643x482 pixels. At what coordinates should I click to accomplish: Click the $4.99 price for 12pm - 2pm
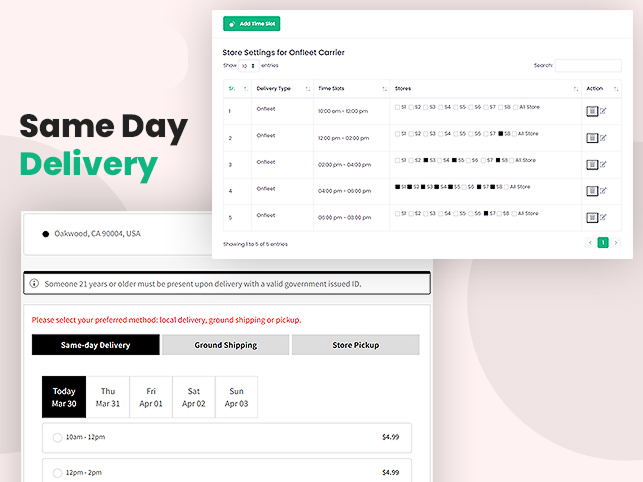(x=390, y=473)
